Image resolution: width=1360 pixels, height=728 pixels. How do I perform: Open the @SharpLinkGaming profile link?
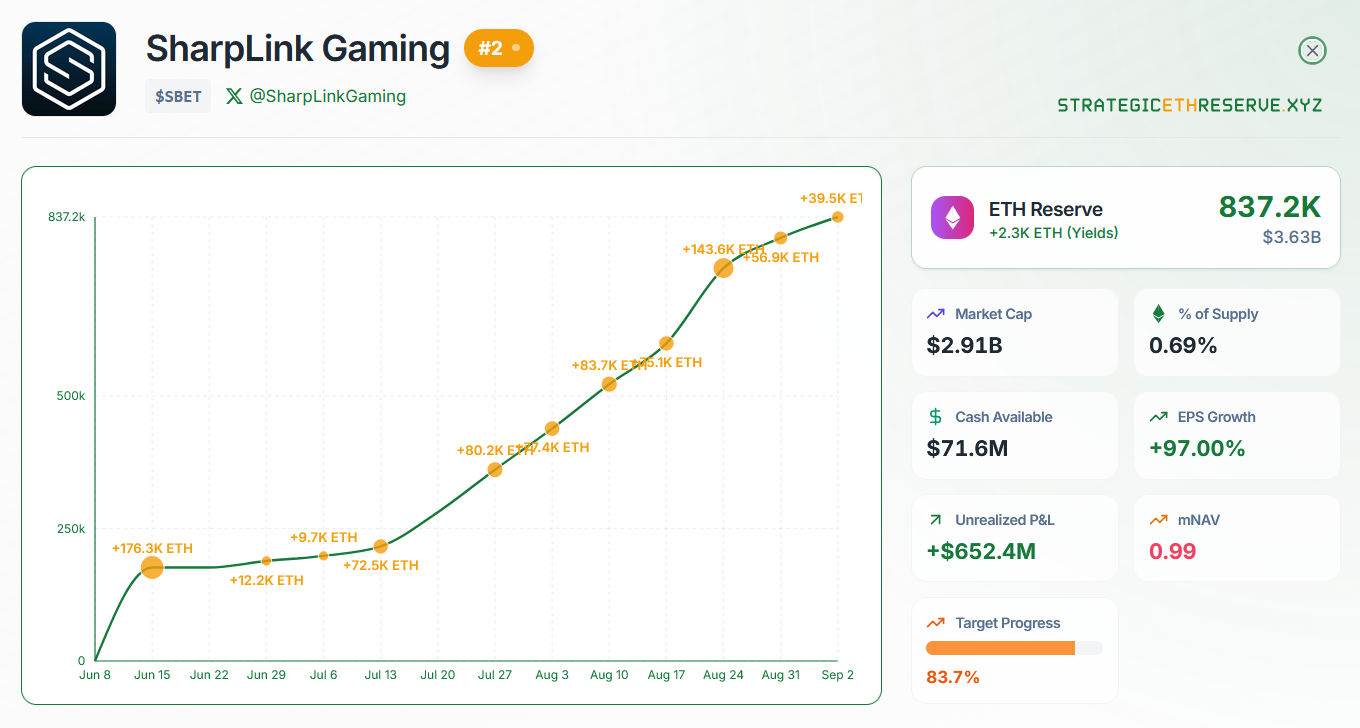(x=327, y=96)
